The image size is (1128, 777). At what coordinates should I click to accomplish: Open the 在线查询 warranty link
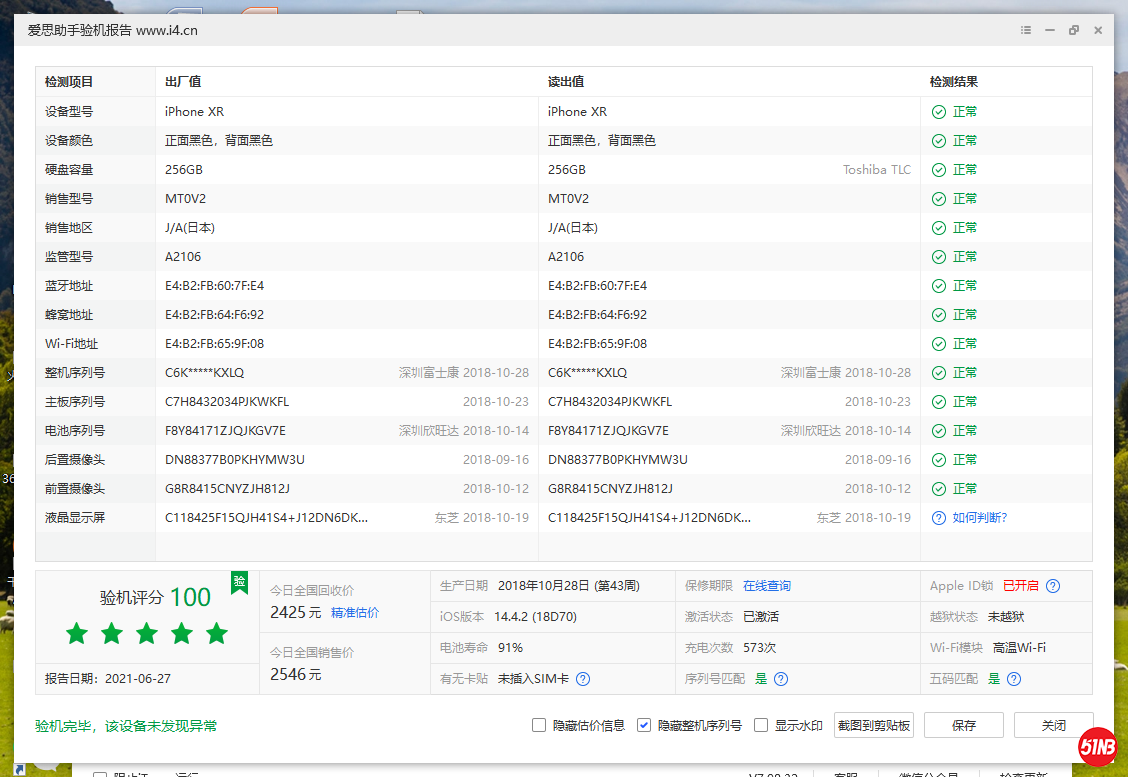(766, 586)
